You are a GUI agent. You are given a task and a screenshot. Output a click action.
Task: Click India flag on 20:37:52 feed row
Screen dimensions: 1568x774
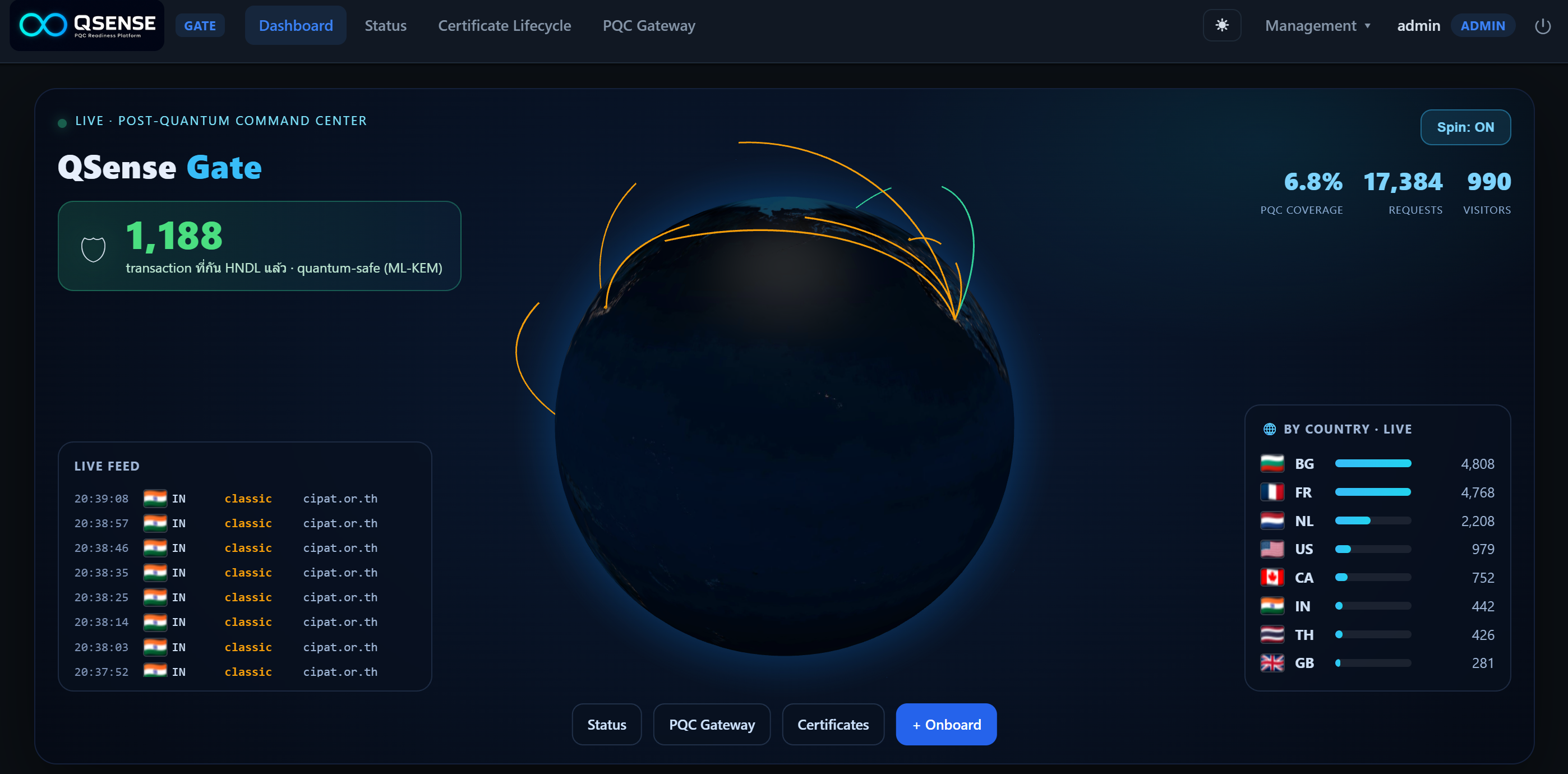click(x=155, y=670)
